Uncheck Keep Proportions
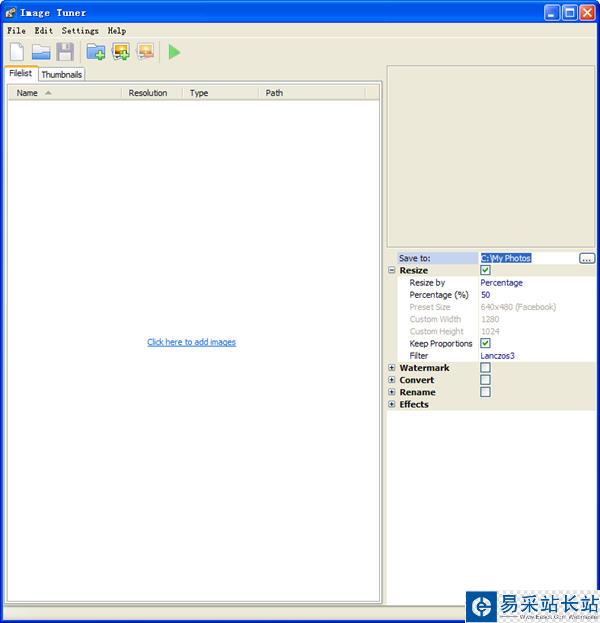 tap(485, 343)
